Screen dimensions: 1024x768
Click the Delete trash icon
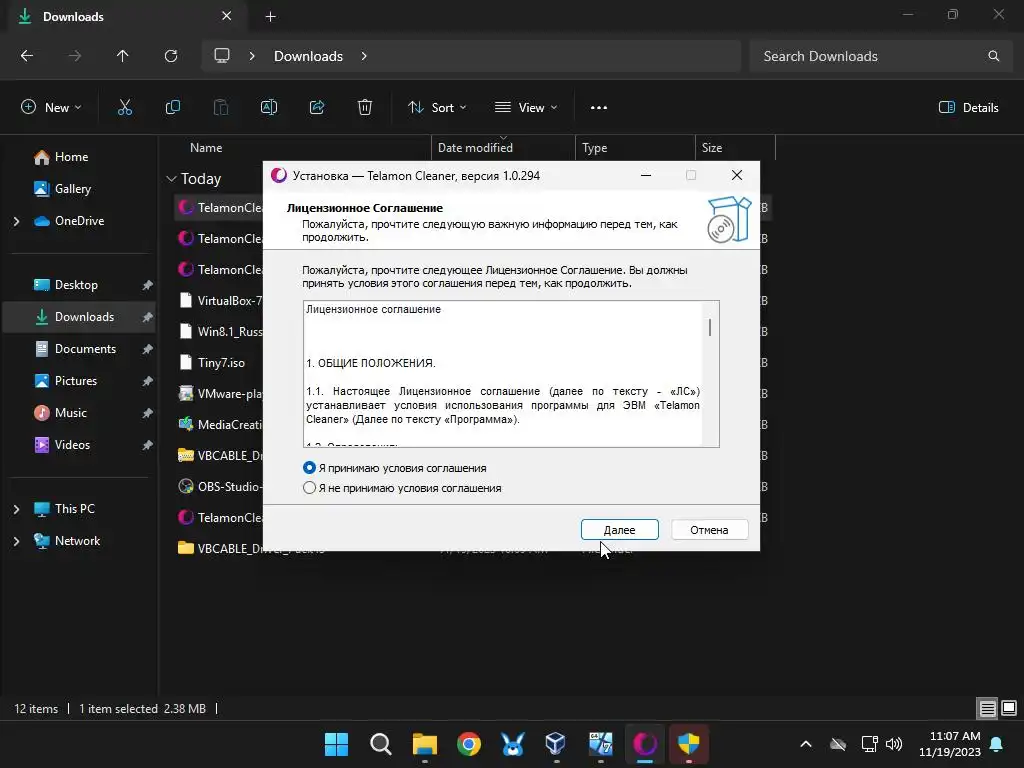pos(365,107)
